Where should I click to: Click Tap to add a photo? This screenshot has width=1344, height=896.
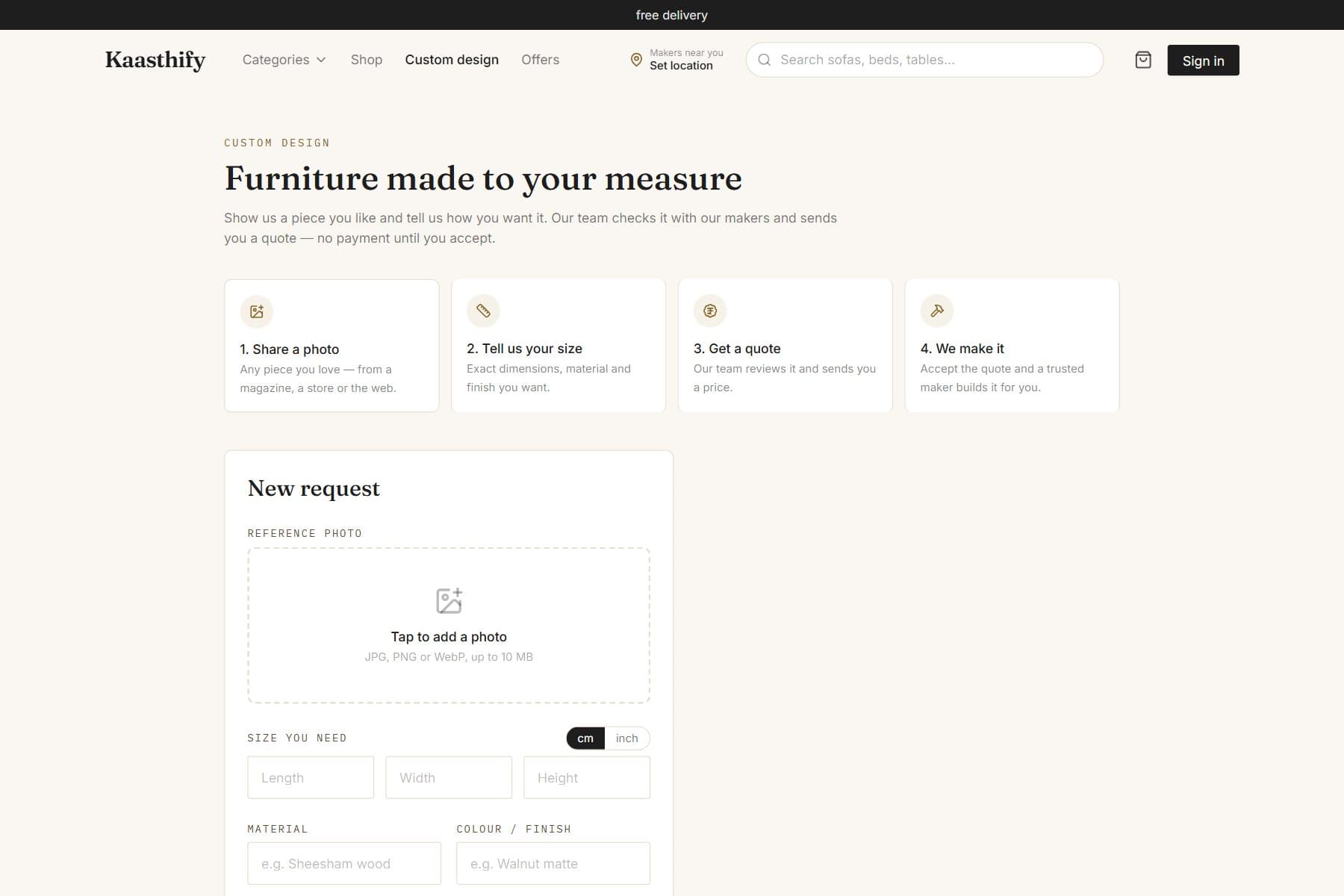[x=449, y=636]
